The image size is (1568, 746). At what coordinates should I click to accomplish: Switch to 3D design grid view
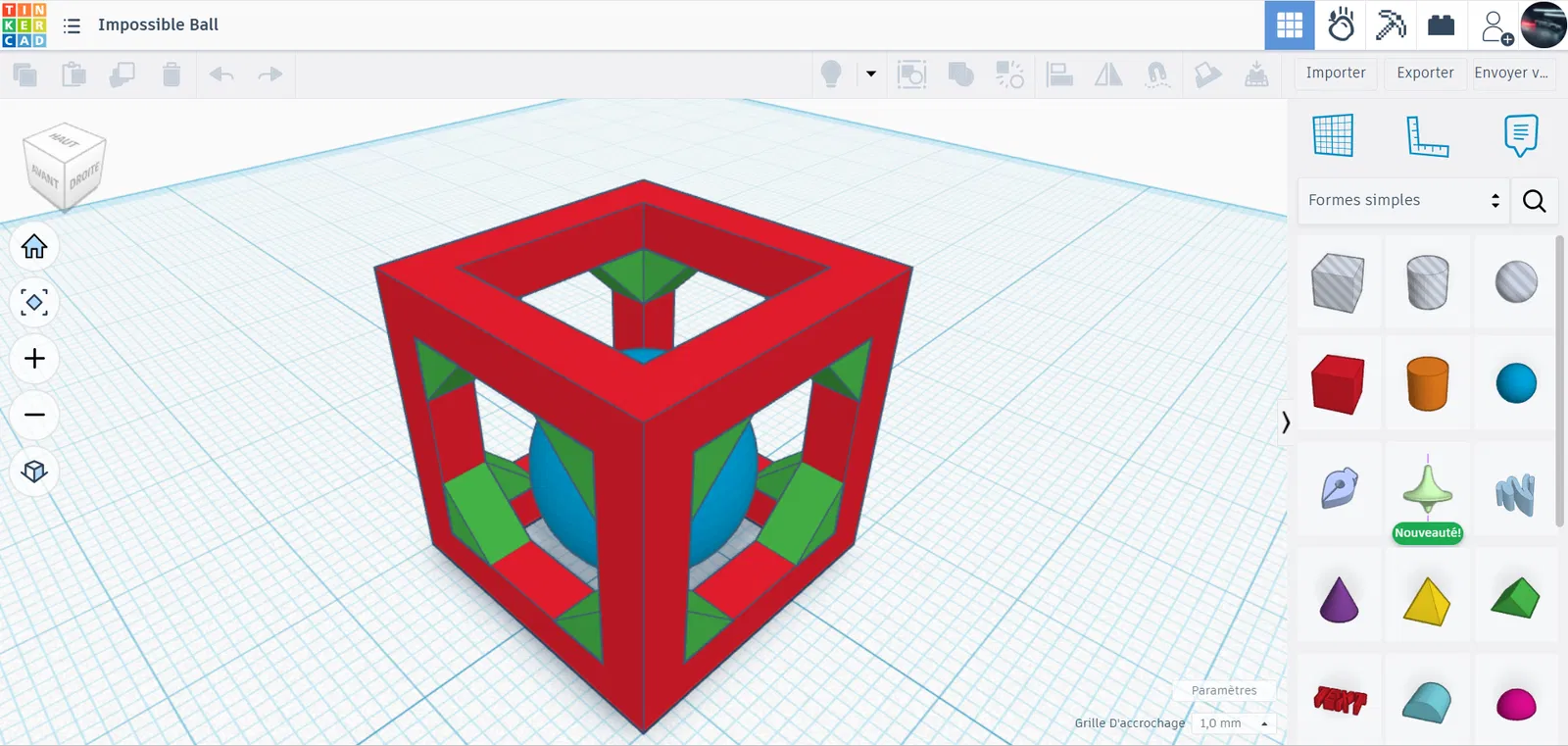[x=1290, y=25]
